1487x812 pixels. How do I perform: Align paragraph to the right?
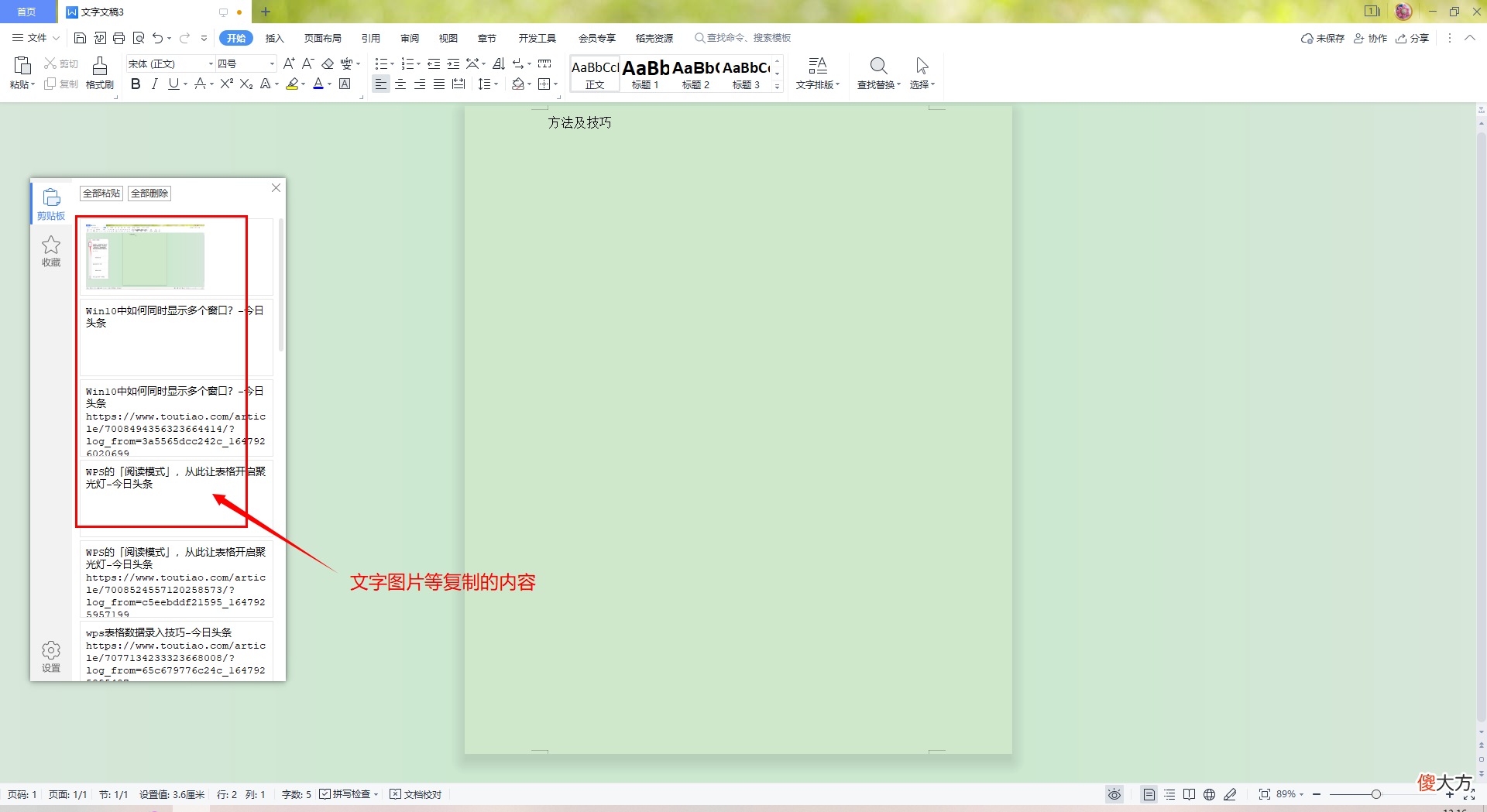click(420, 84)
